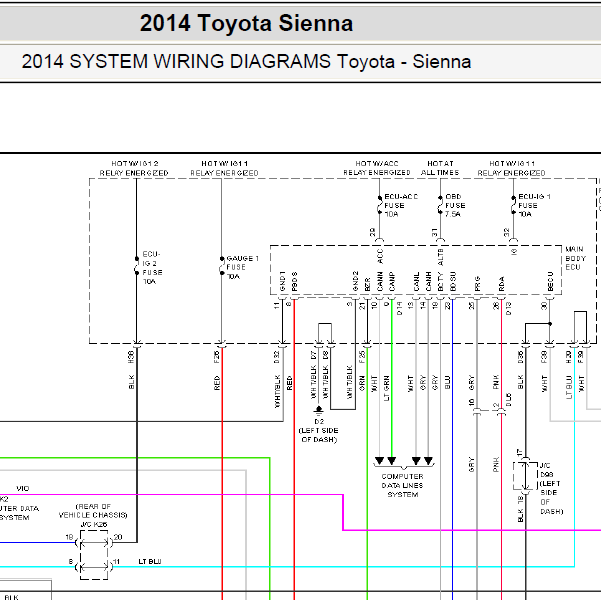Click the 'ECU-IG 2 FUSE 10A' fuse label
This screenshot has height=600, width=601.
(153, 268)
